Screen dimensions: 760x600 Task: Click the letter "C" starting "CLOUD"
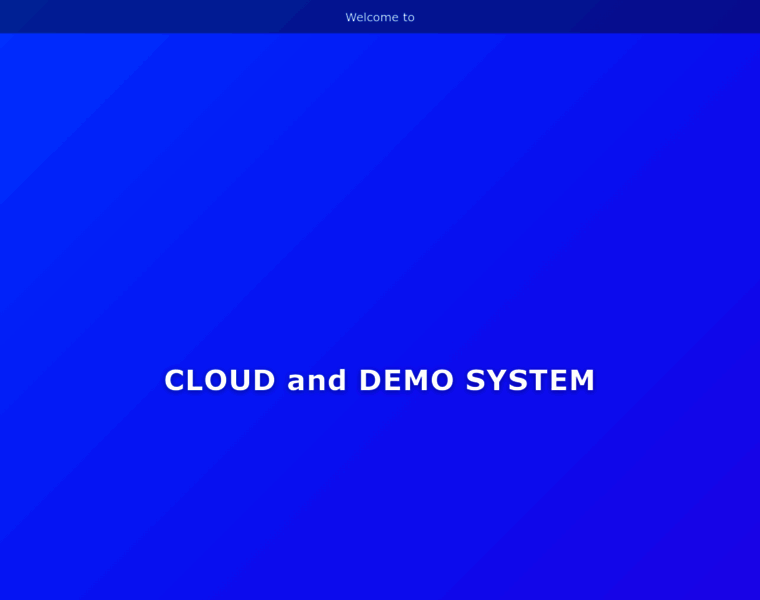176,380
